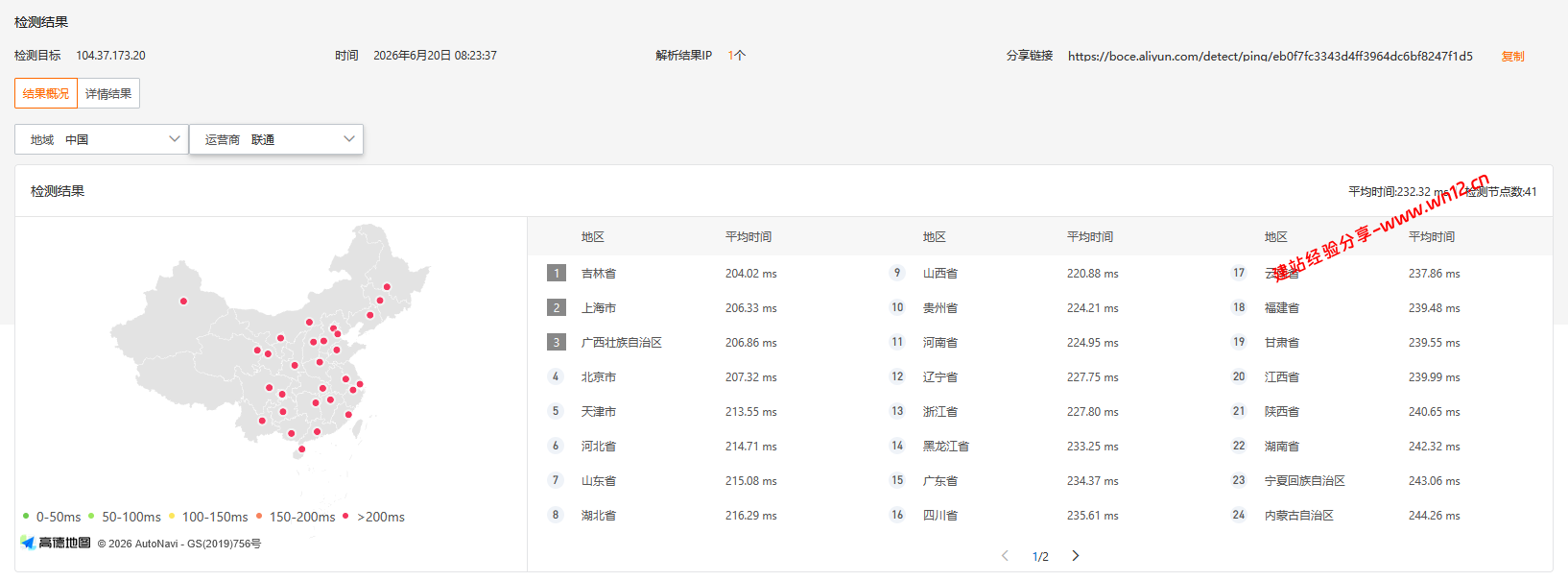The width and height of the screenshot is (1568, 581).
Task: Select the 广西壮族自治区 row
Action: (x=699, y=343)
